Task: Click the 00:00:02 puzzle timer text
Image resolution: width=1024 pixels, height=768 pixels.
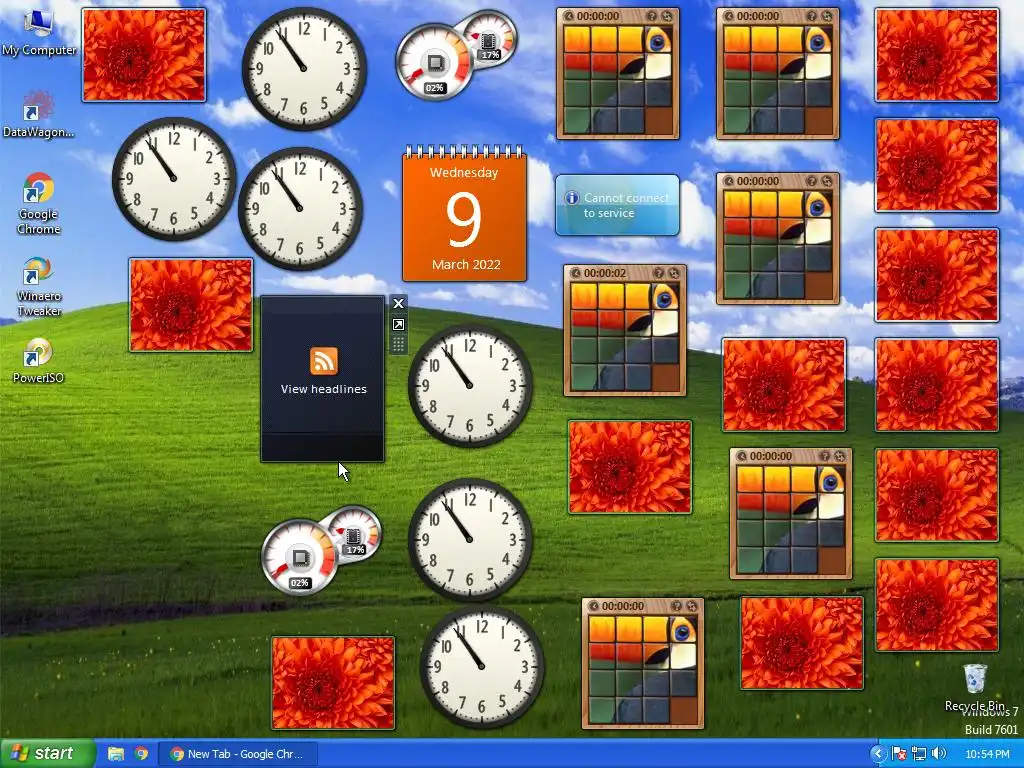Action: pyautogui.click(x=605, y=273)
